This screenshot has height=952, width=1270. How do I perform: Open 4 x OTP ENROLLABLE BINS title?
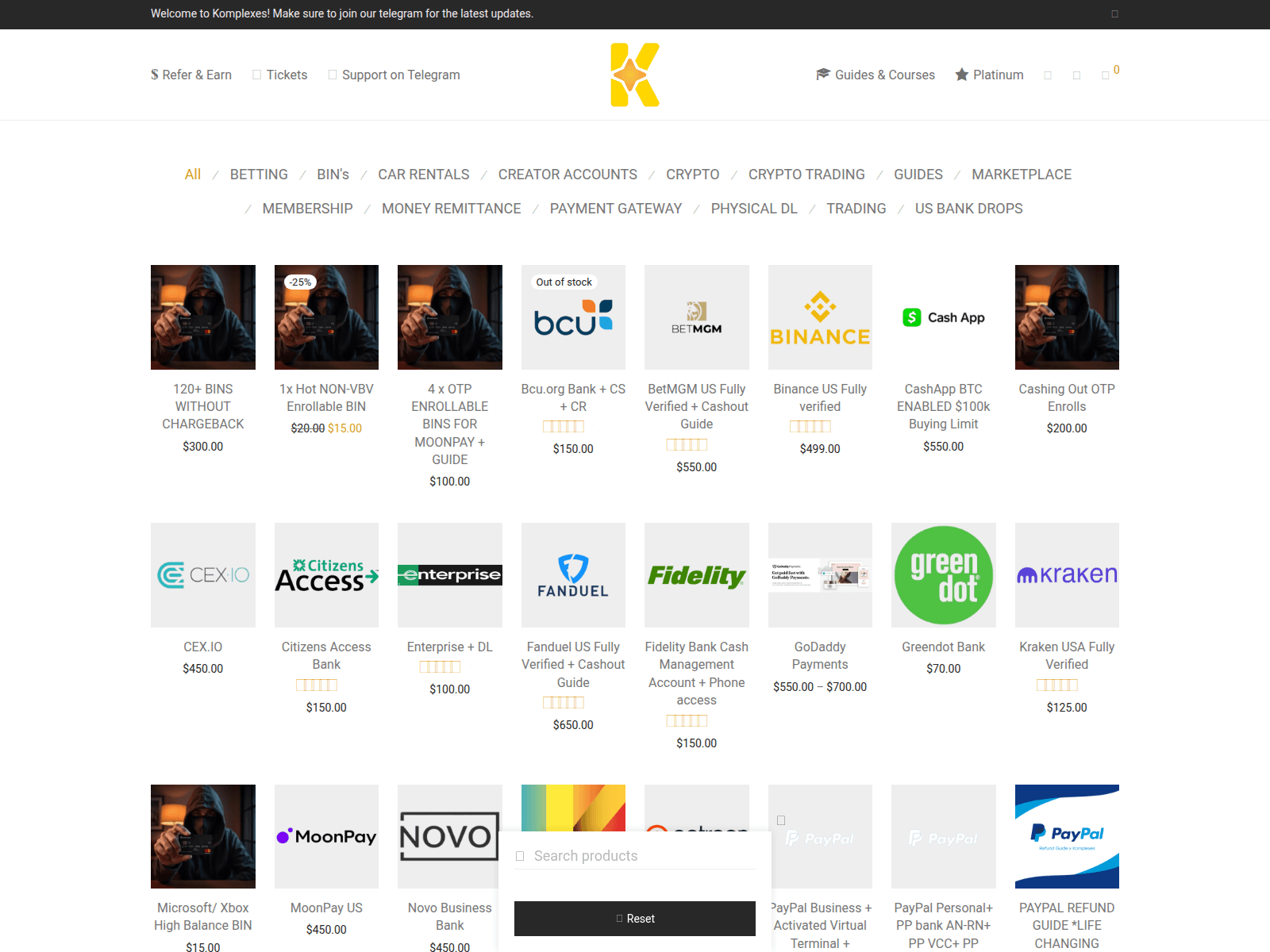click(450, 424)
